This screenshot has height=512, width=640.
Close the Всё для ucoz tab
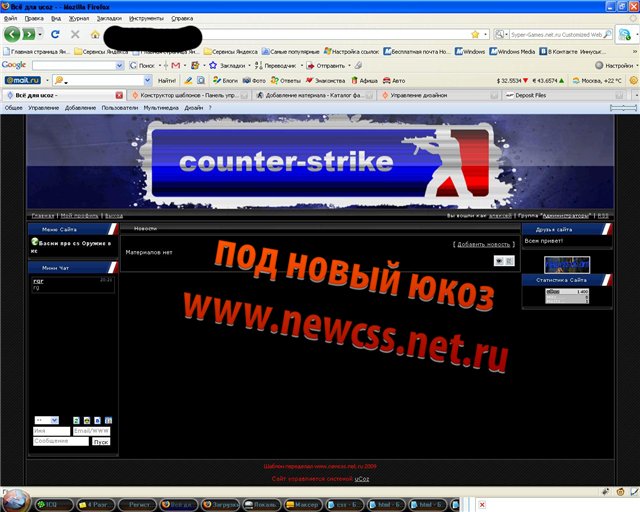[119, 96]
